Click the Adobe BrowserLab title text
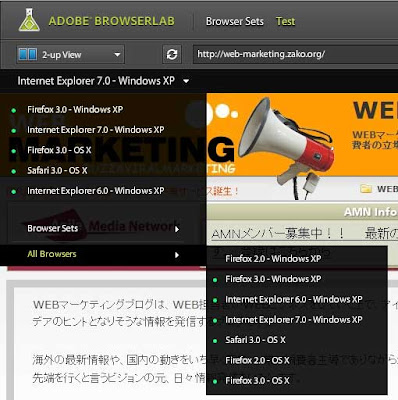This screenshot has width=398, height=400. tap(112, 21)
